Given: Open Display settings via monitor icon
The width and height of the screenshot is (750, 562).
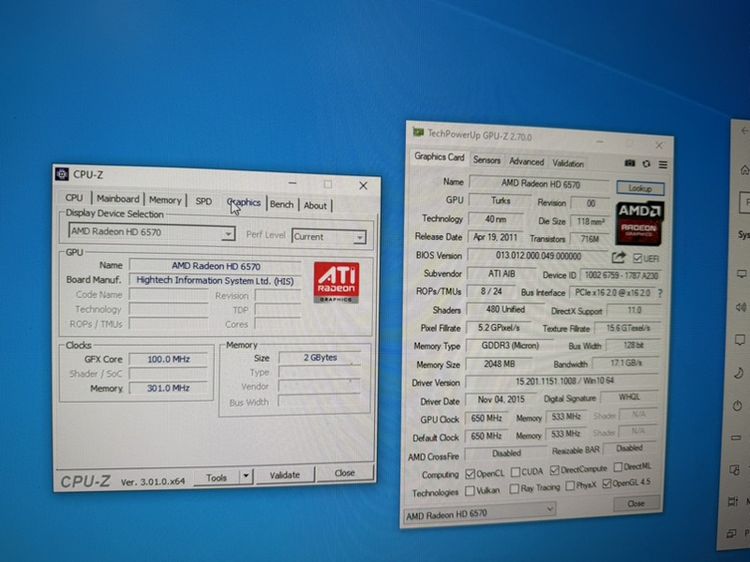Looking at the screenshot, I should 741,274.
